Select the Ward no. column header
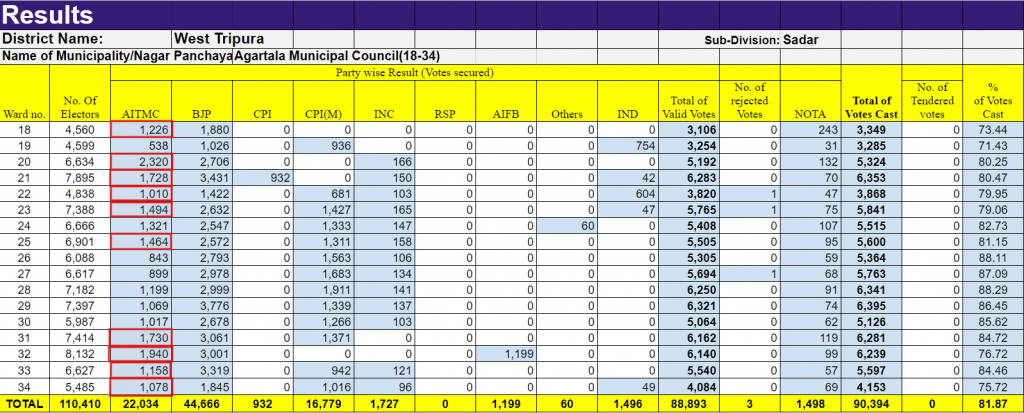1024x413 pixels. coord(25,93)
